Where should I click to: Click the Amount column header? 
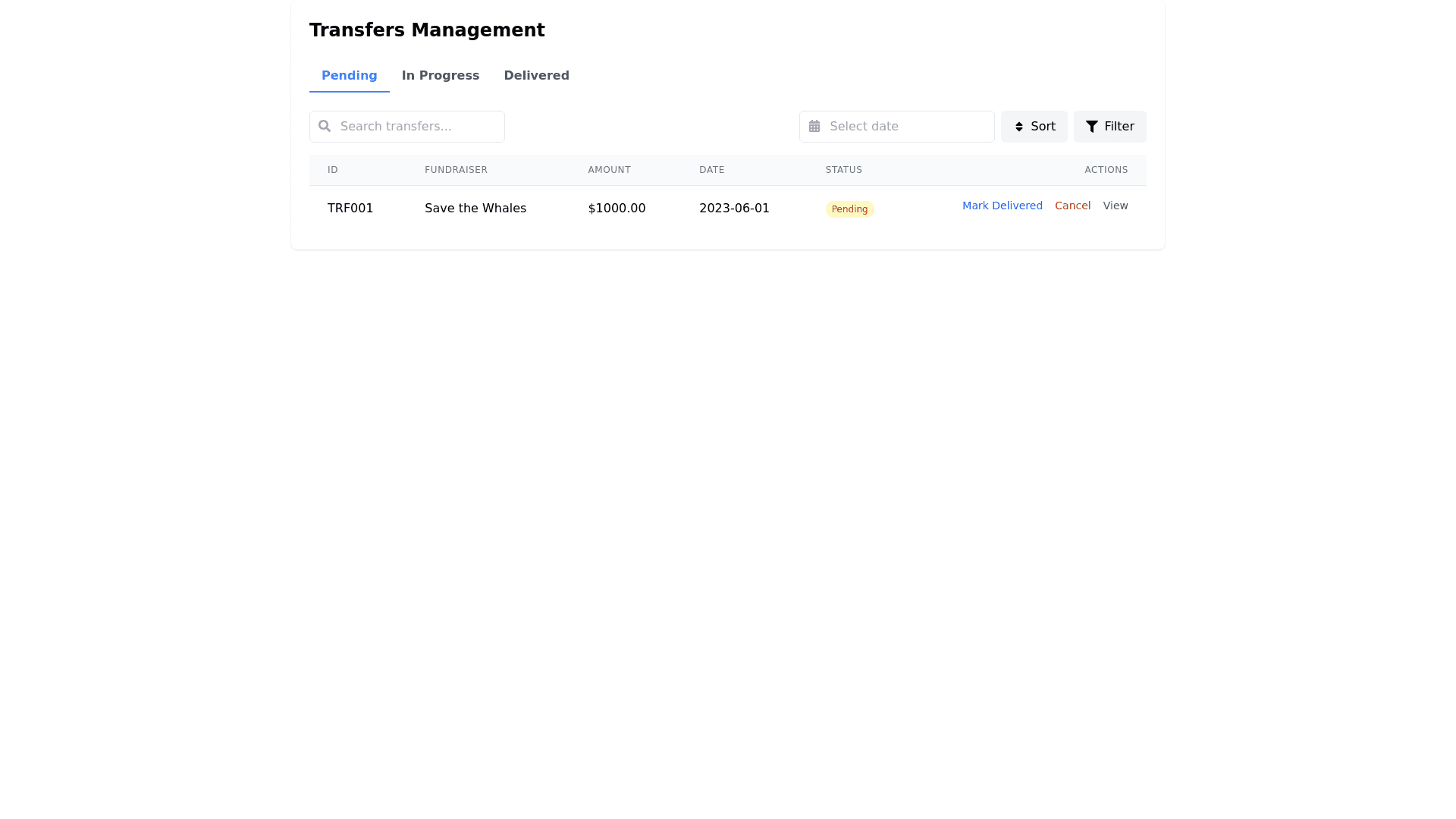(609, 170)
